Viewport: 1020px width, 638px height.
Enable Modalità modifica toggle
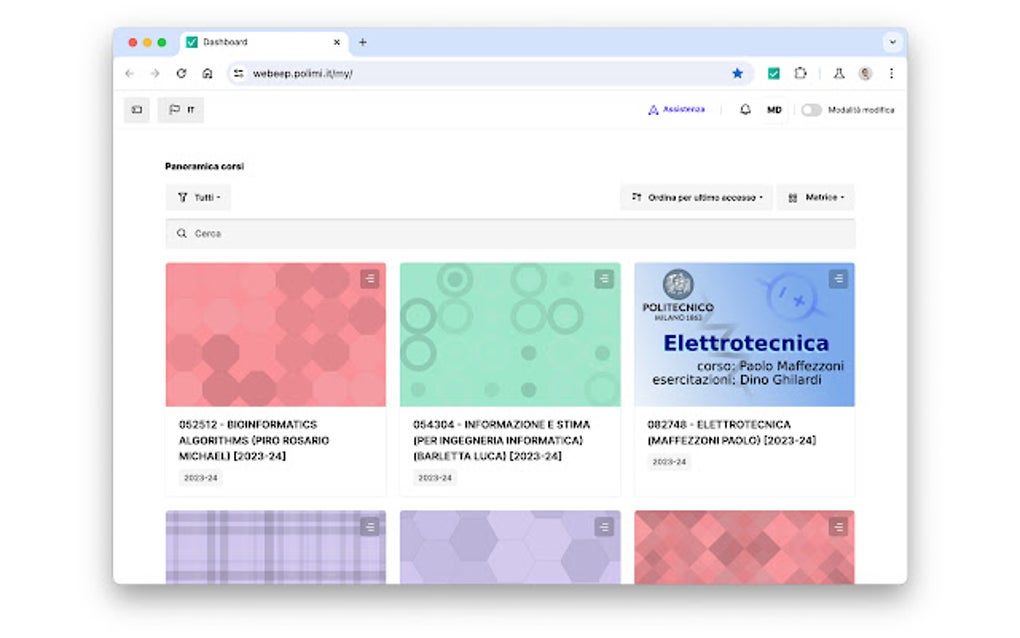coord(812,110)
